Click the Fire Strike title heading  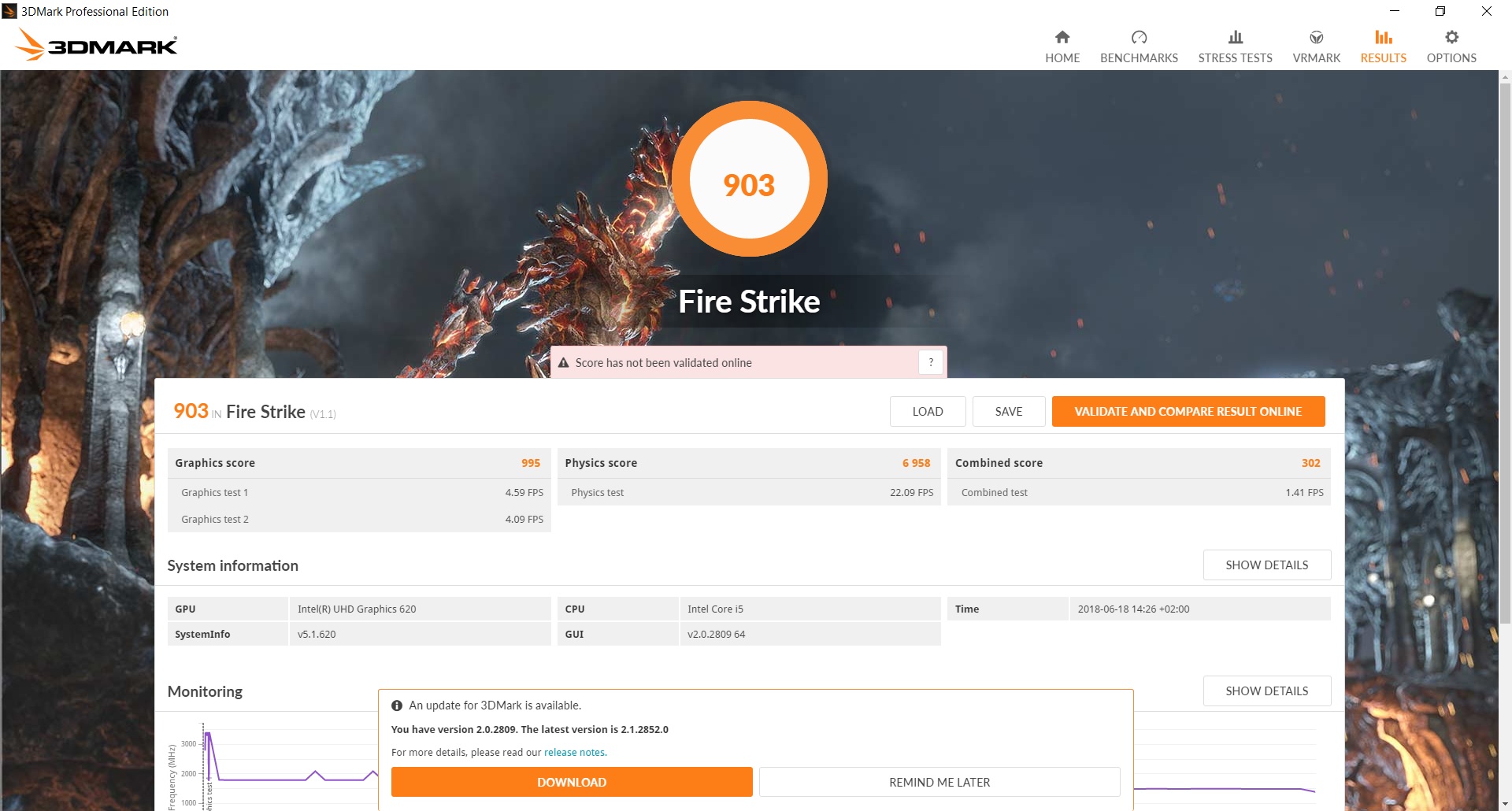[749, 302]
